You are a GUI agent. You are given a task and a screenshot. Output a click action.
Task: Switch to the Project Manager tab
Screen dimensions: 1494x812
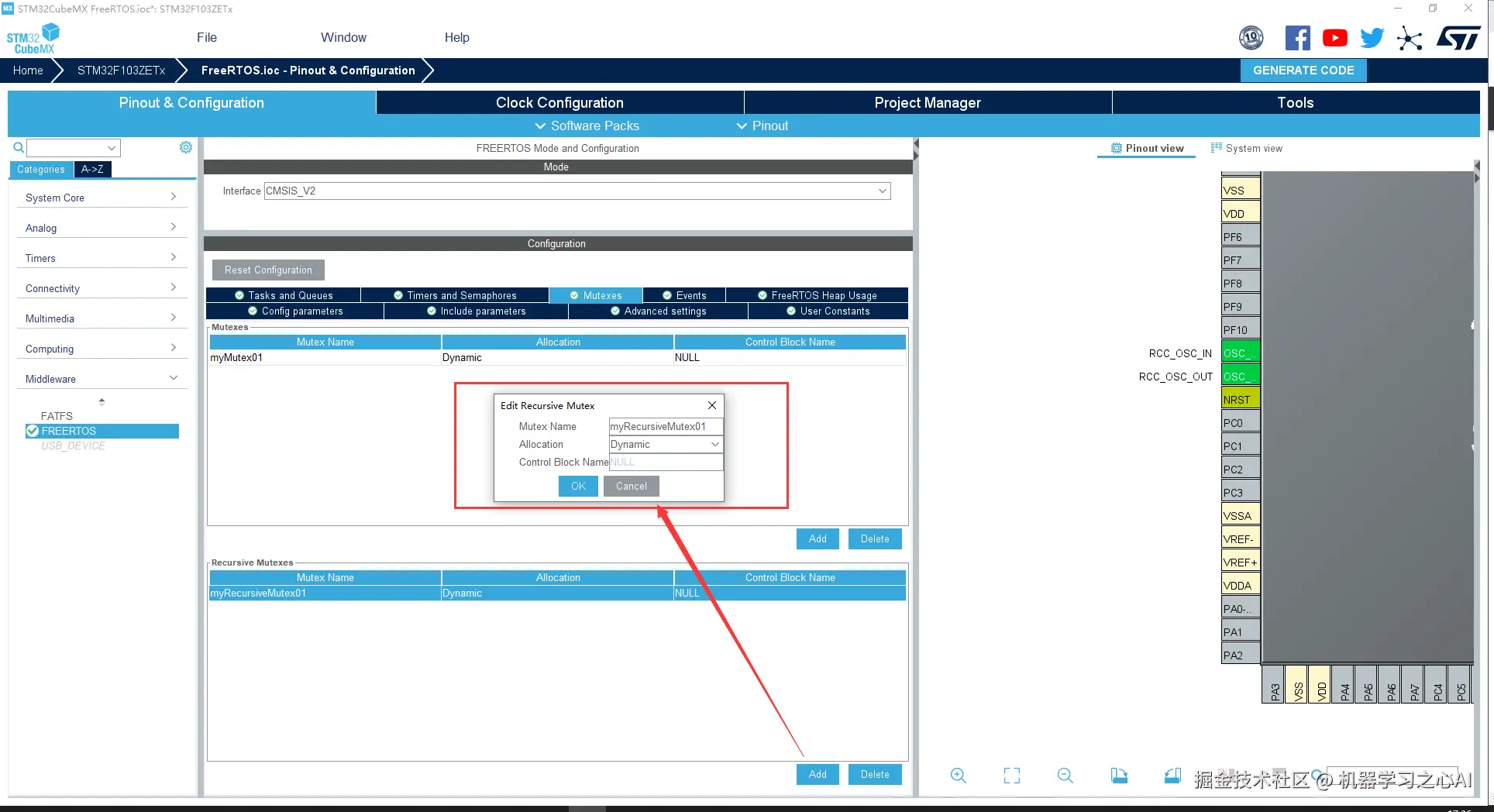click(928, 102)
